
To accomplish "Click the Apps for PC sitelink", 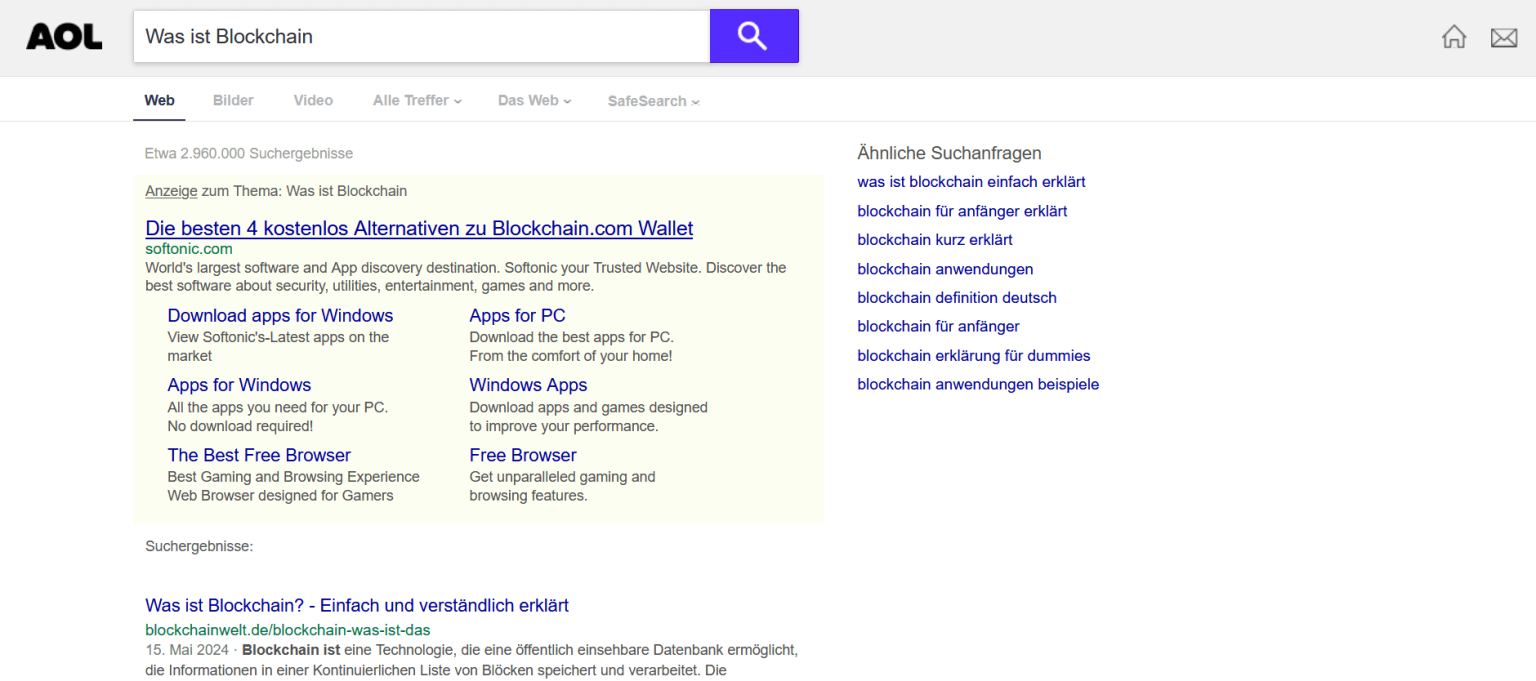I will tap(517, 316).
